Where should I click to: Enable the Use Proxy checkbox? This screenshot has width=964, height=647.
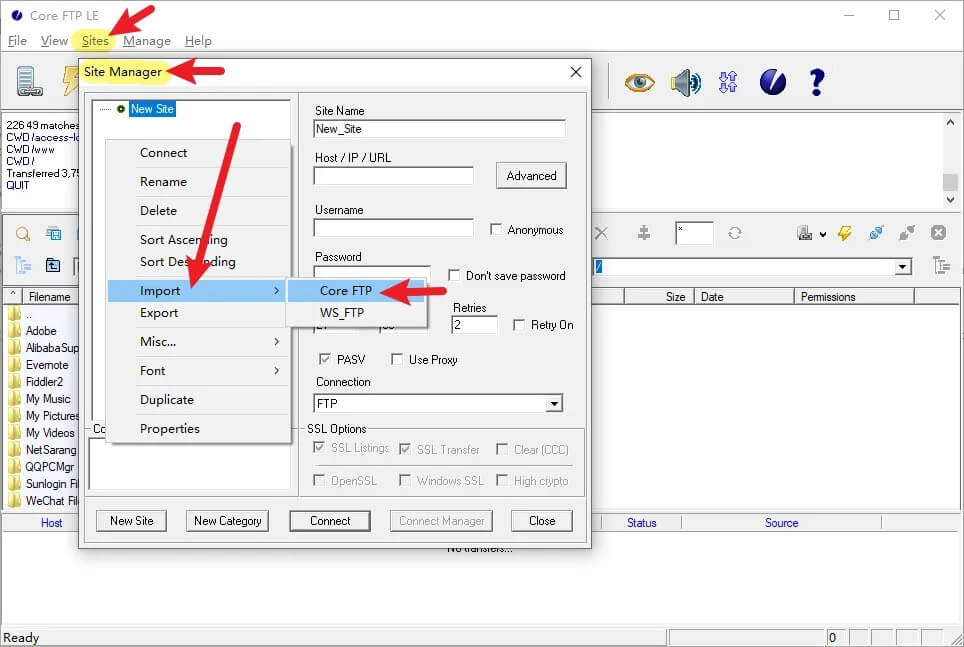point(397,359)
